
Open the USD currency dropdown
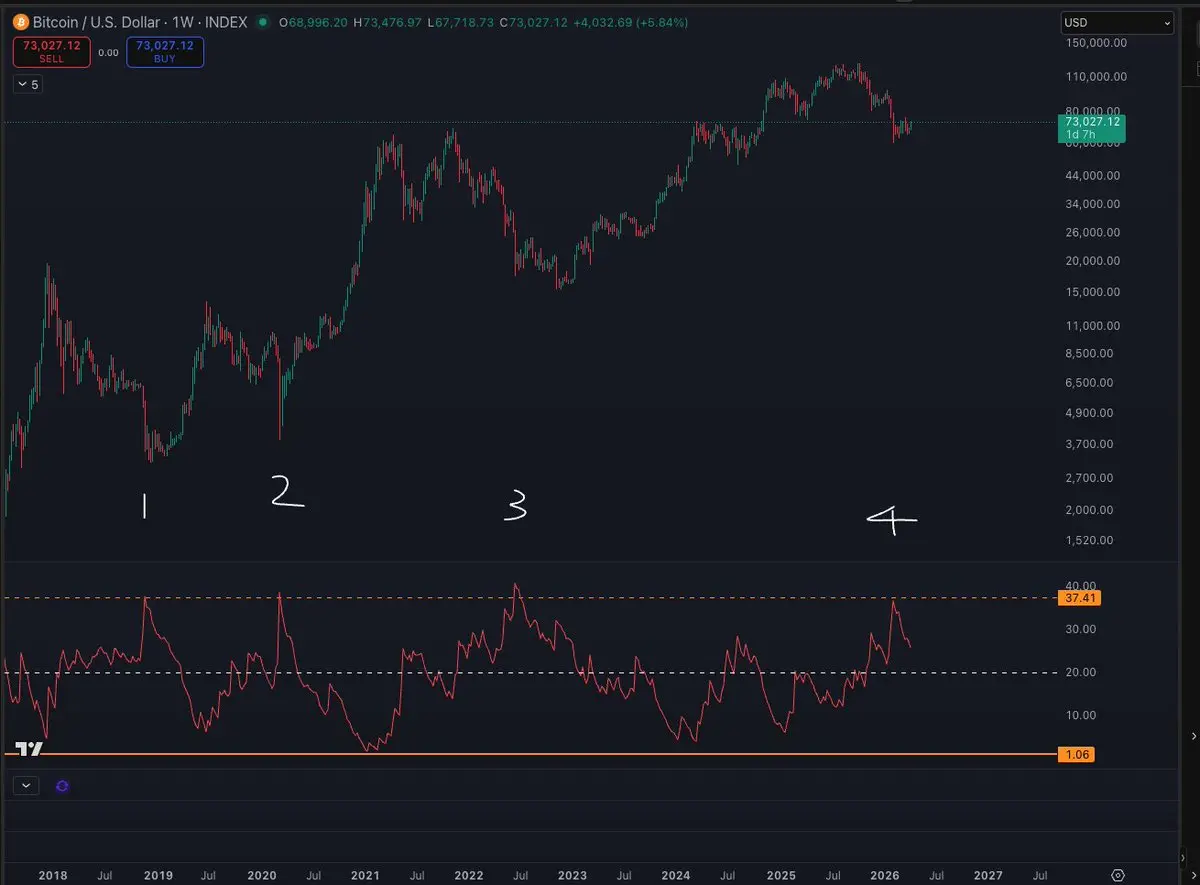click(1117, 22)
